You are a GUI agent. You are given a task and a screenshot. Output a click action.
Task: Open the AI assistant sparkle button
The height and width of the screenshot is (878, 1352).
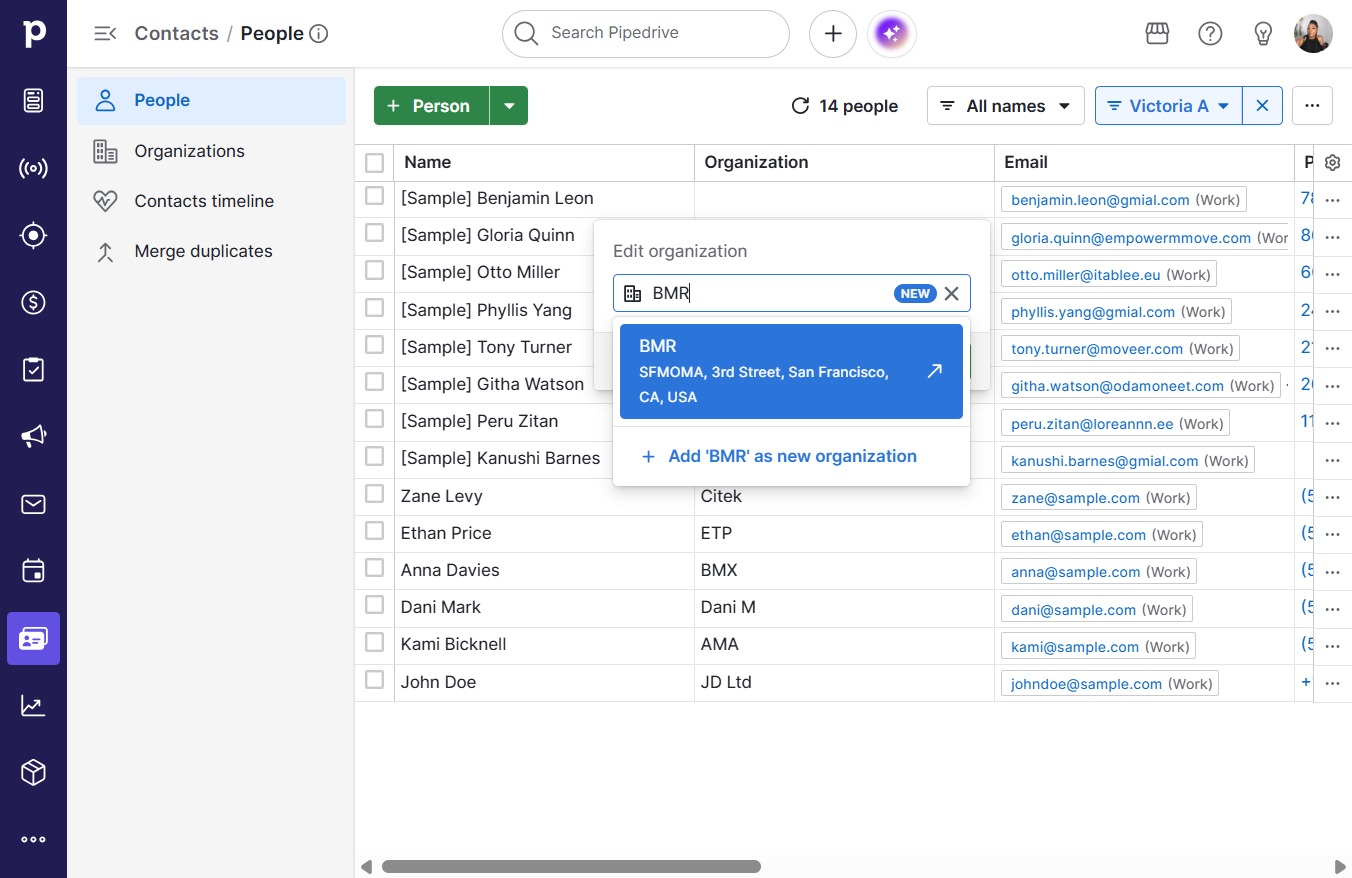coord(892,33)
